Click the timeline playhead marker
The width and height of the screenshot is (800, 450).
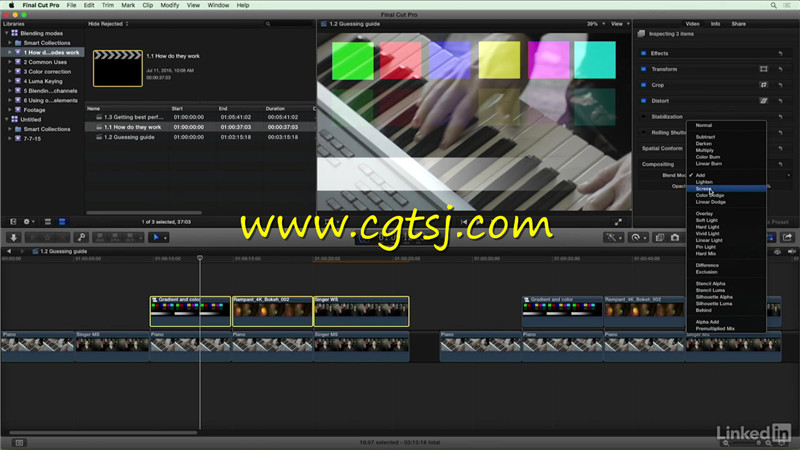[x=200, y=258]
